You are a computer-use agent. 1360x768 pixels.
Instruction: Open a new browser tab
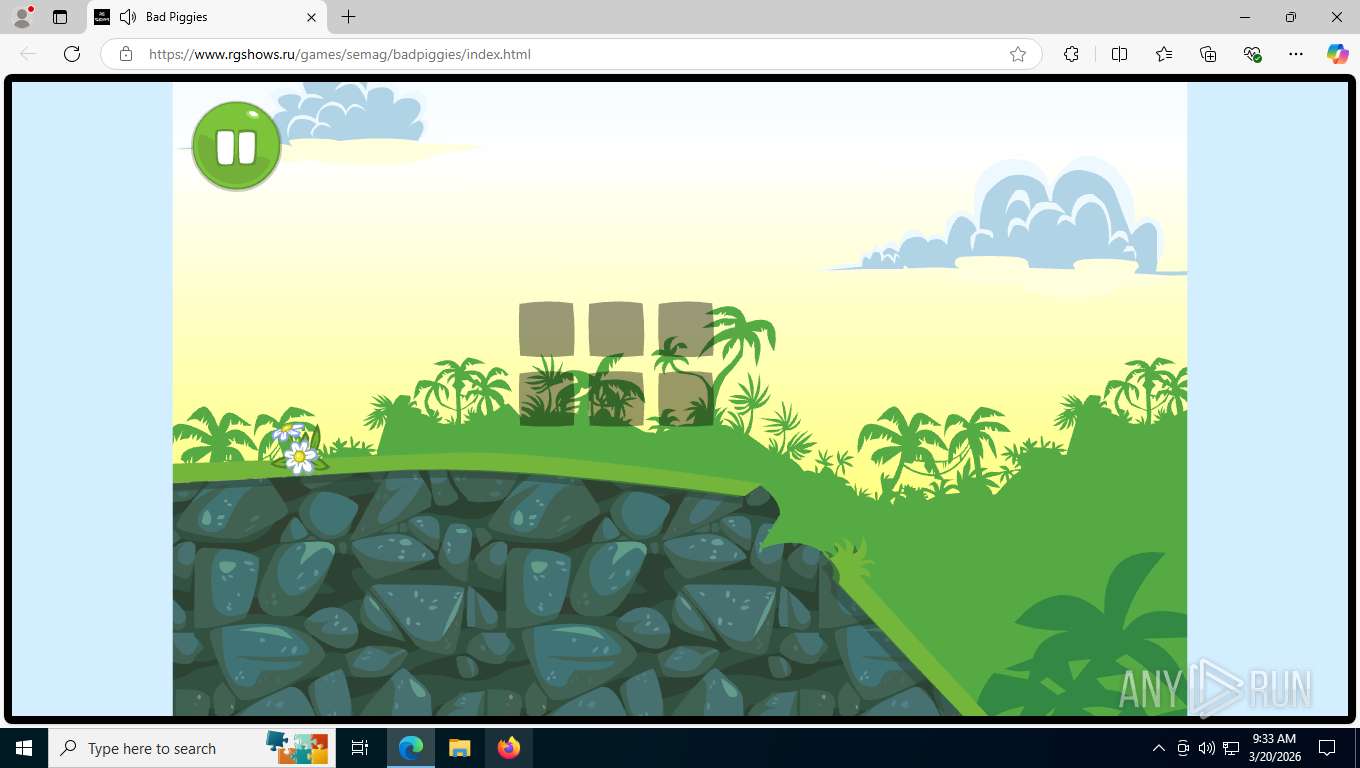348,17
